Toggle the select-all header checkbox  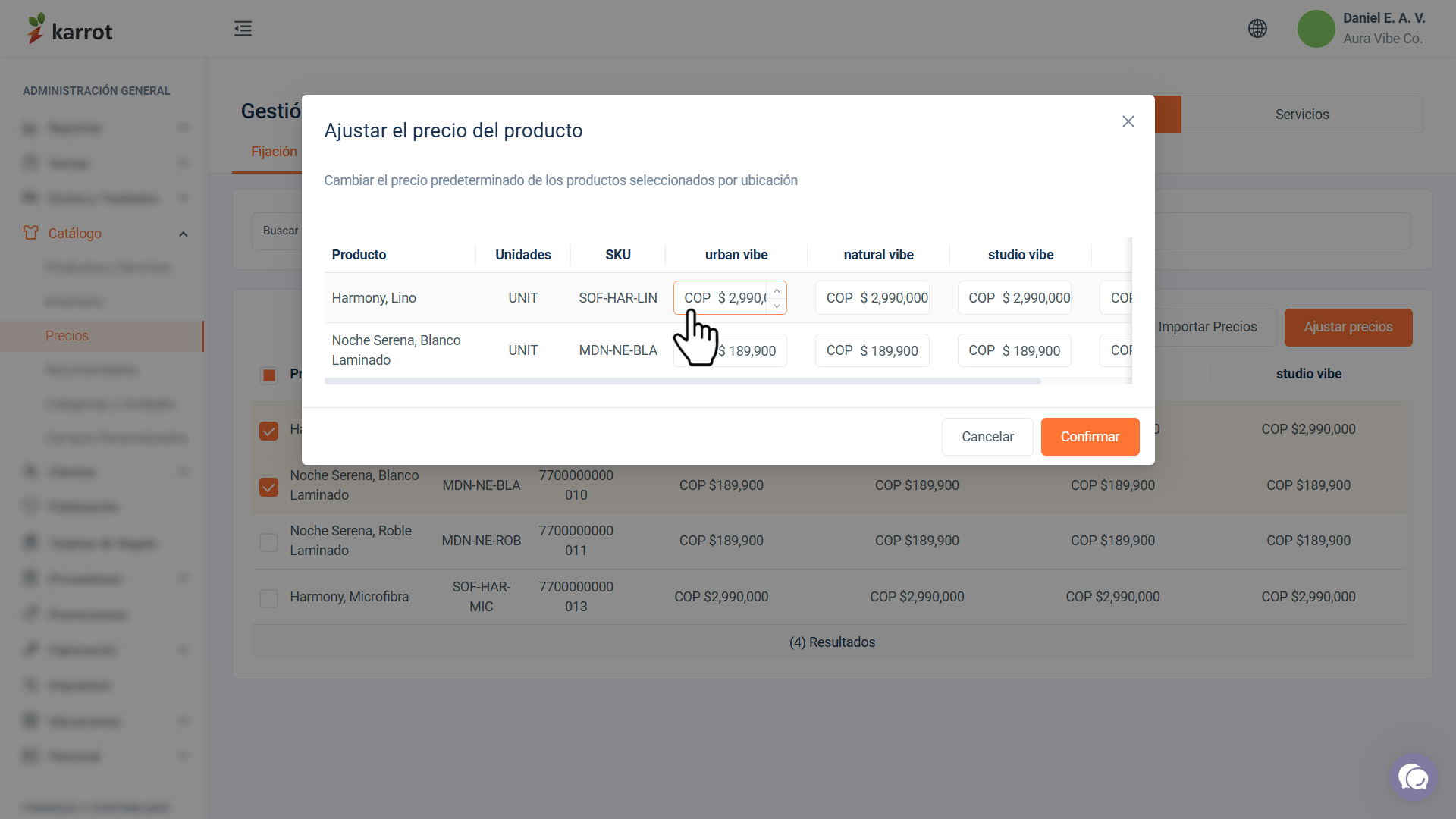click(x=268, y=375)
